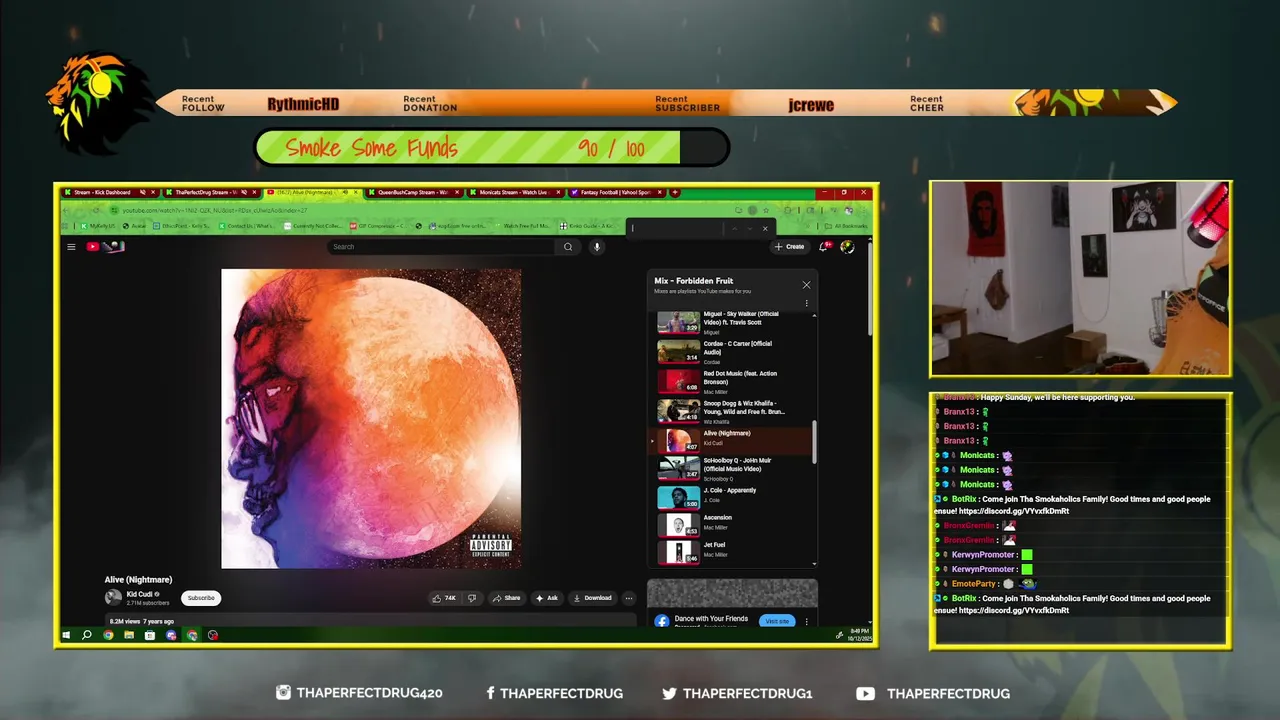Open Windows taskbar search
Image resolution: width=1280 pixels, height=720 pixels.
[87, 635]
